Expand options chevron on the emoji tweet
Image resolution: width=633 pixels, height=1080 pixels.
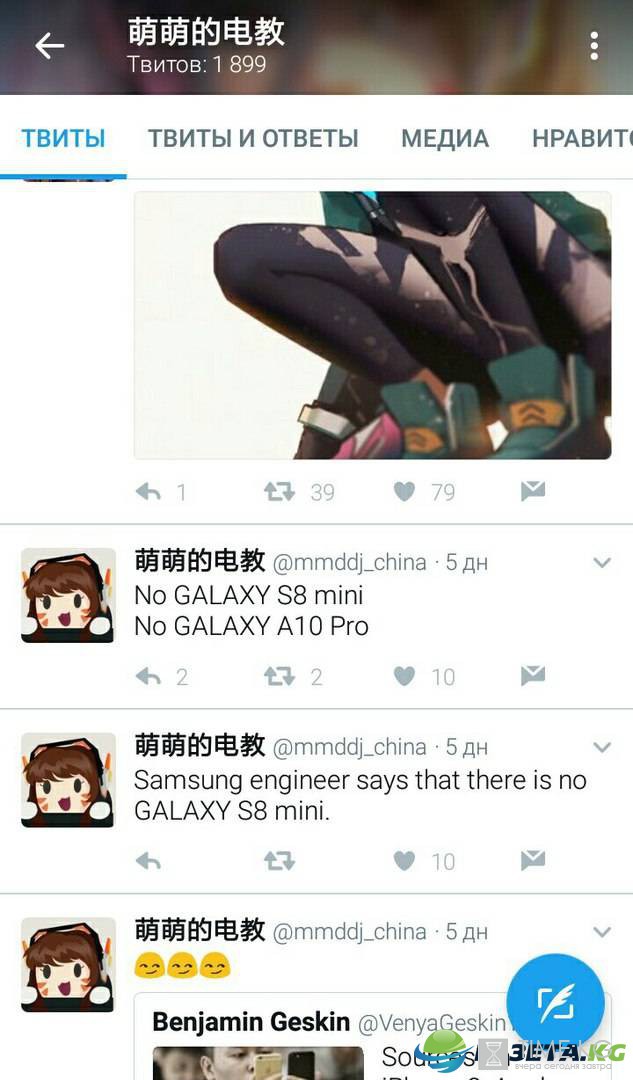[602, 932]
